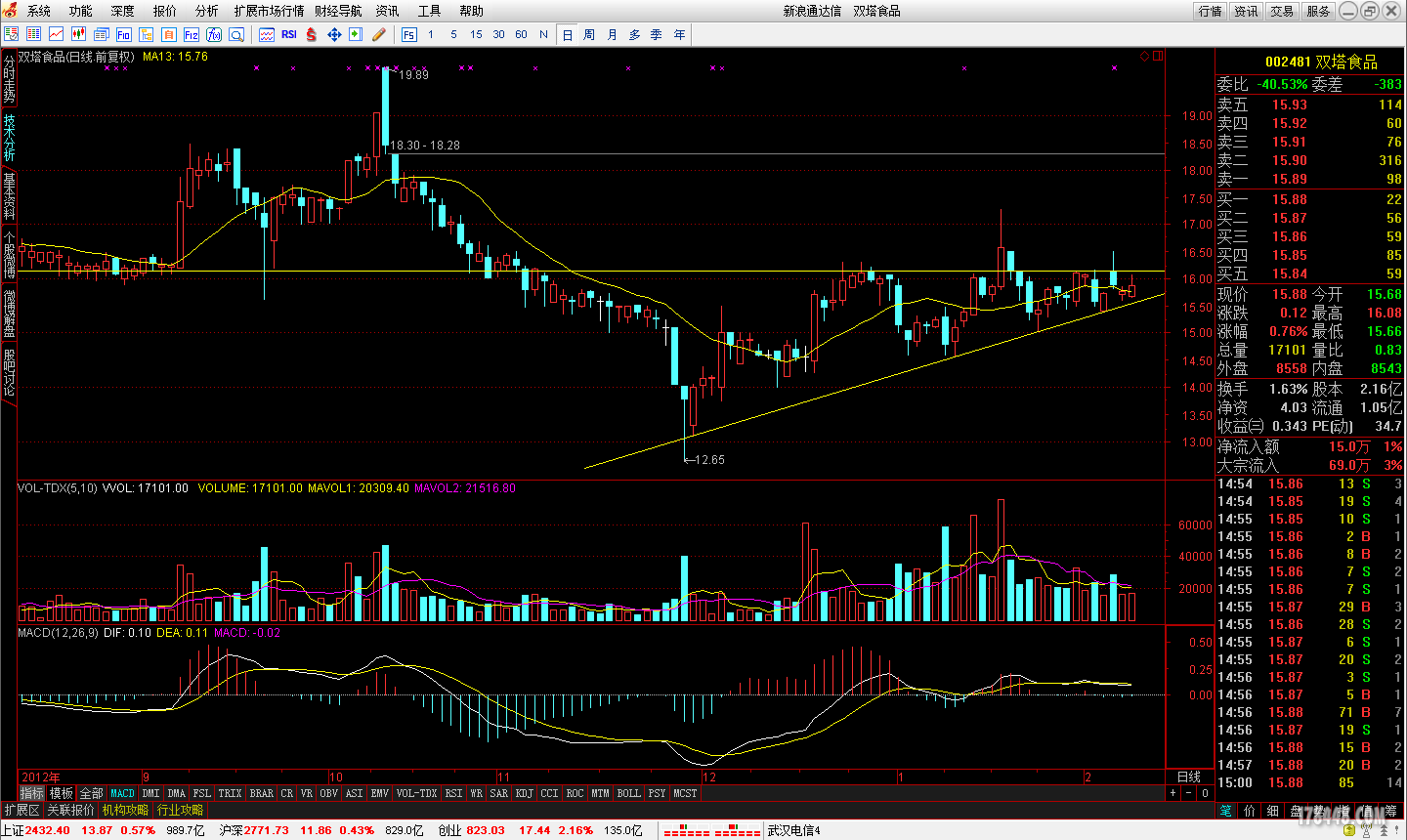Click the 服务 button at top right
Screen dimensions: 1407x840
(1318, 11)
